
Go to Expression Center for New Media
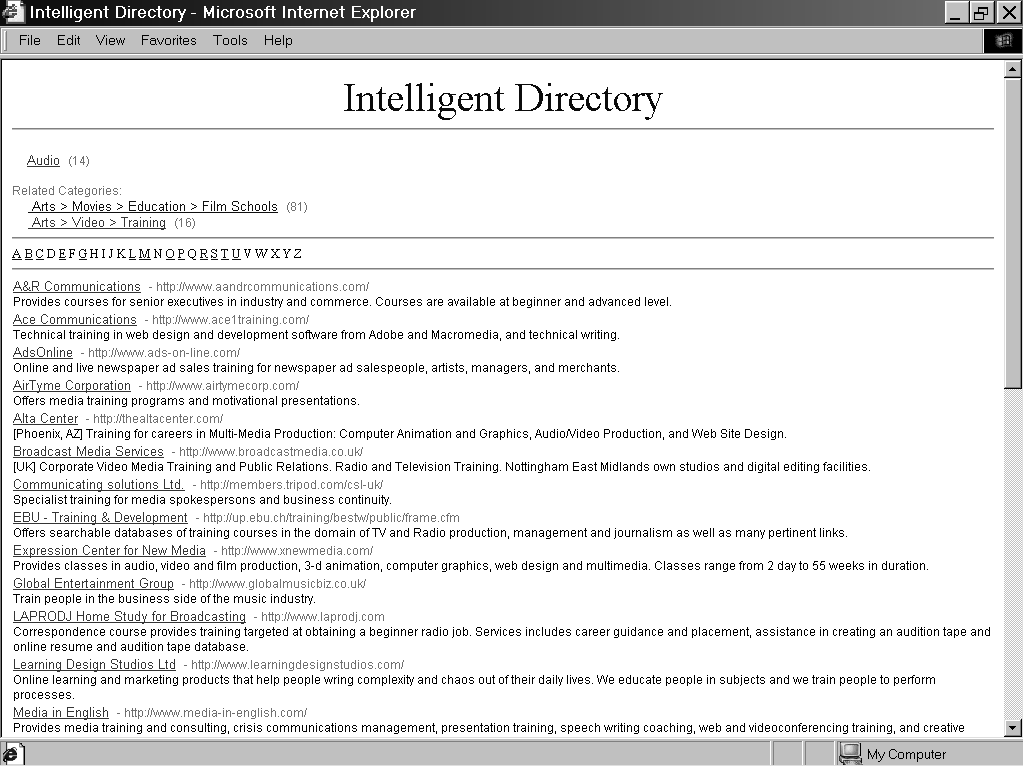(x=109, y=551)
